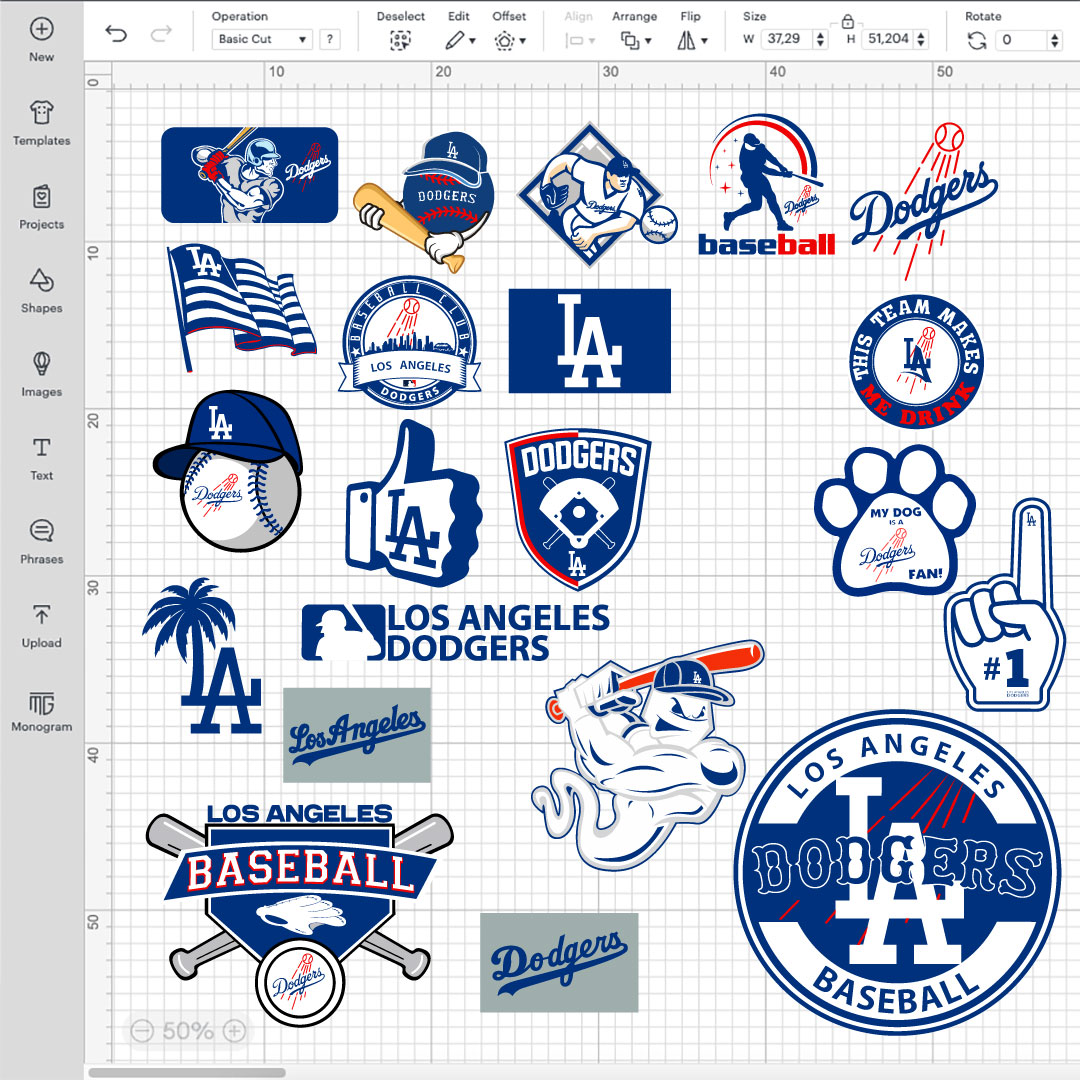Toggle the size lock to keep proportions
The width and height of the screenshot is (1080, 1080).
click(x=849, y=21)
